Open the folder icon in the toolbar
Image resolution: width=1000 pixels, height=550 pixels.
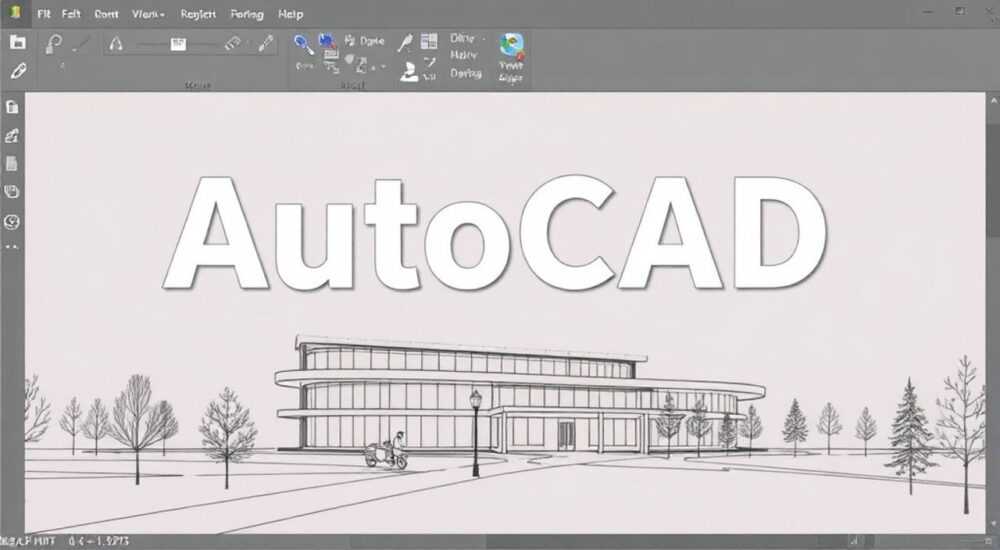click(x=18, y=42)
